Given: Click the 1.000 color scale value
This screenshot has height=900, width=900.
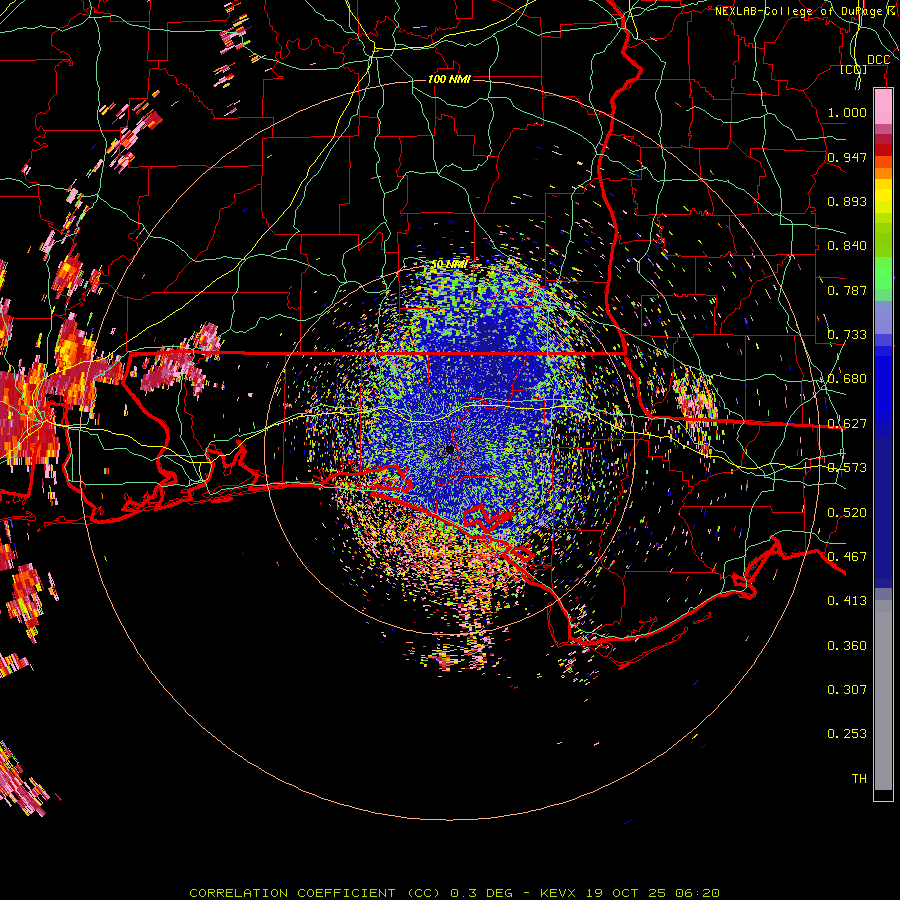Looking at the screenshot, I should pyautogui.click(x=847, y=112).
